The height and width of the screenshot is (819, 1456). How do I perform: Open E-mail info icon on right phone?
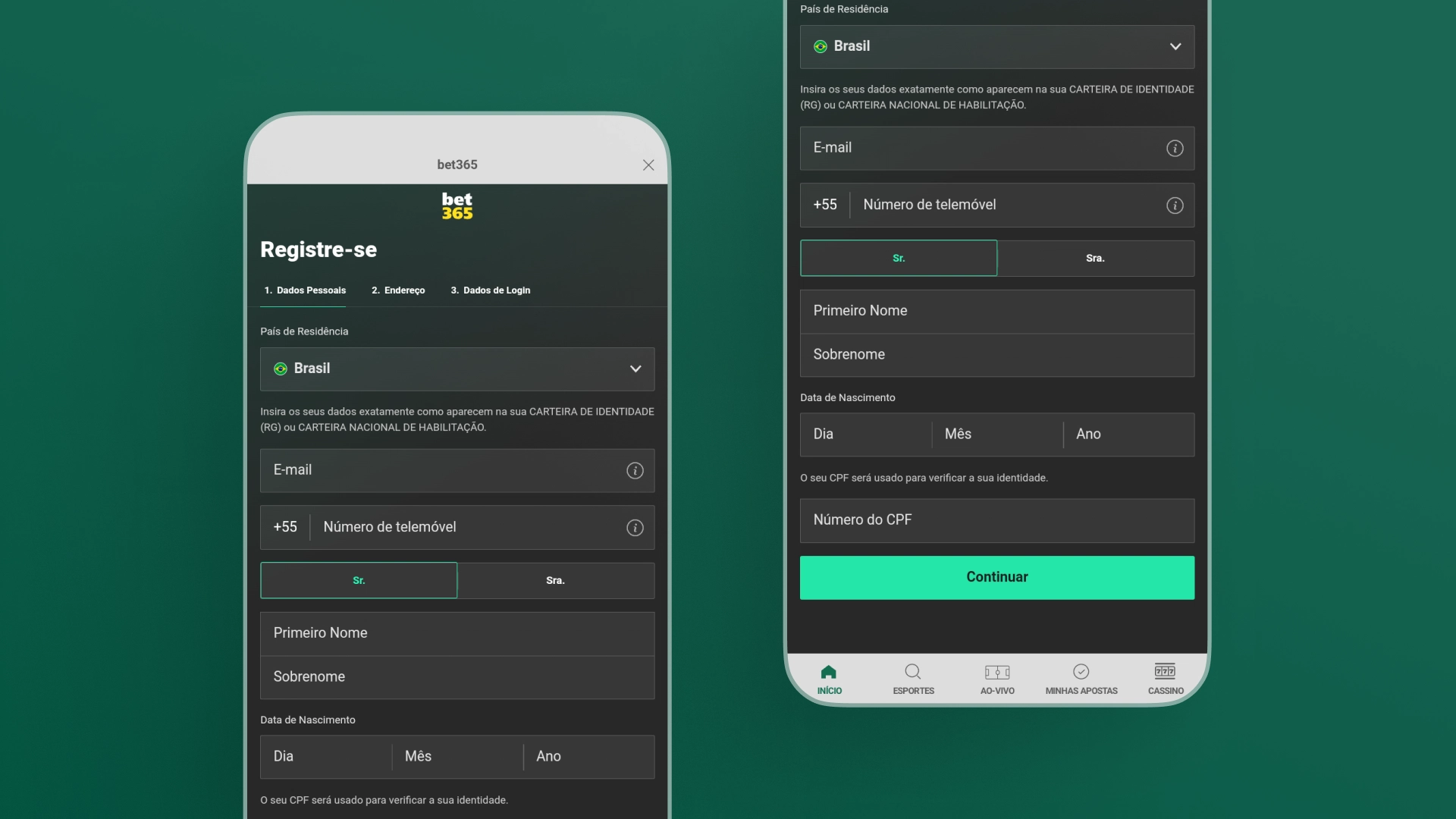coord(1175,149)
